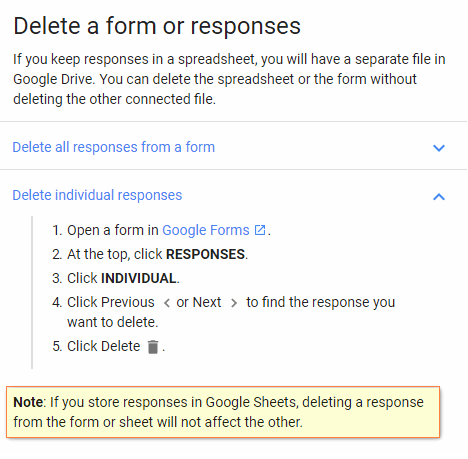
Task: Click the intro paragraph about Google Drive
Action: point(229,79)
